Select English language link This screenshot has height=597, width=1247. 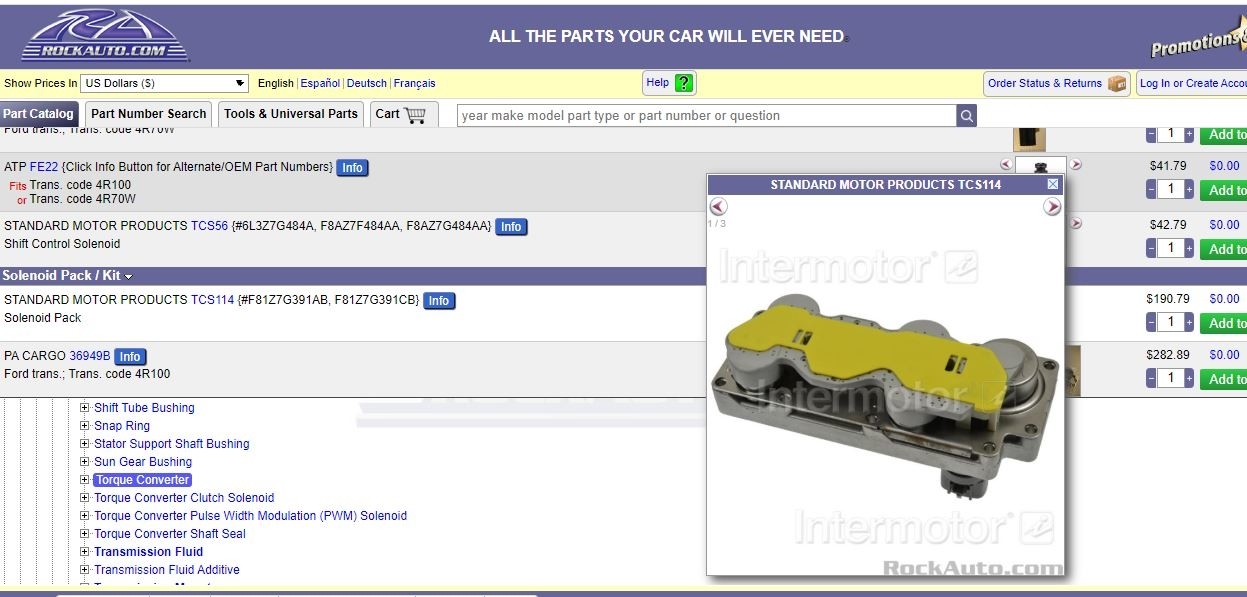(x=276, y=84)
